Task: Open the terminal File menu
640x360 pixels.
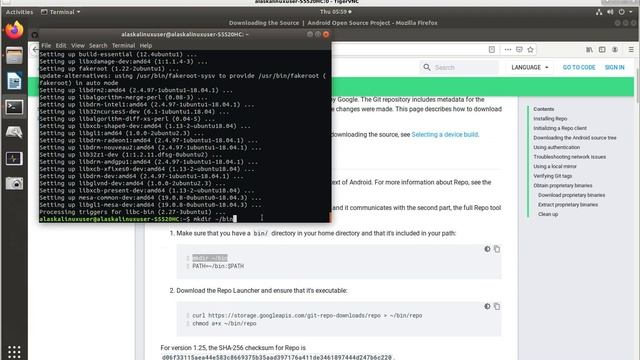Action: pyautogui.click(x=46, y=45)
